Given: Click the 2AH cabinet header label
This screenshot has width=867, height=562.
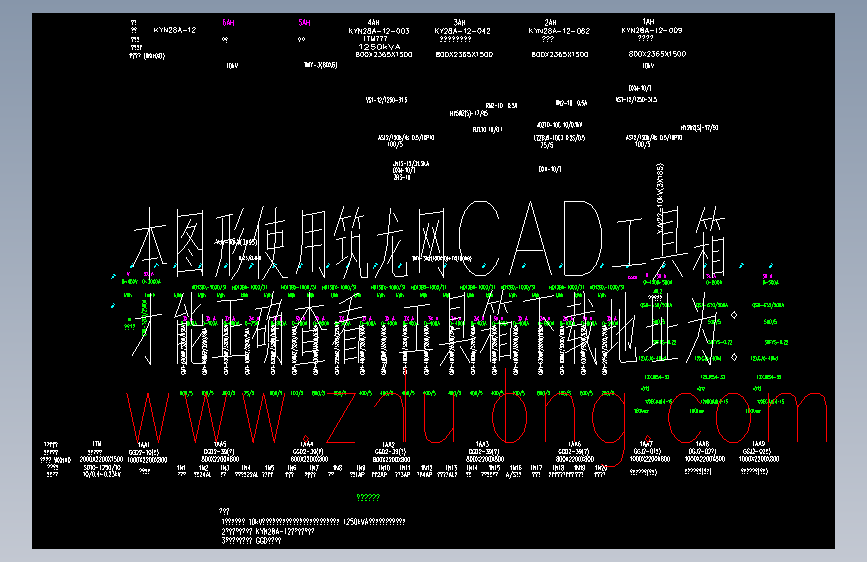Looking at the screenshot, I should click(550, 23).
